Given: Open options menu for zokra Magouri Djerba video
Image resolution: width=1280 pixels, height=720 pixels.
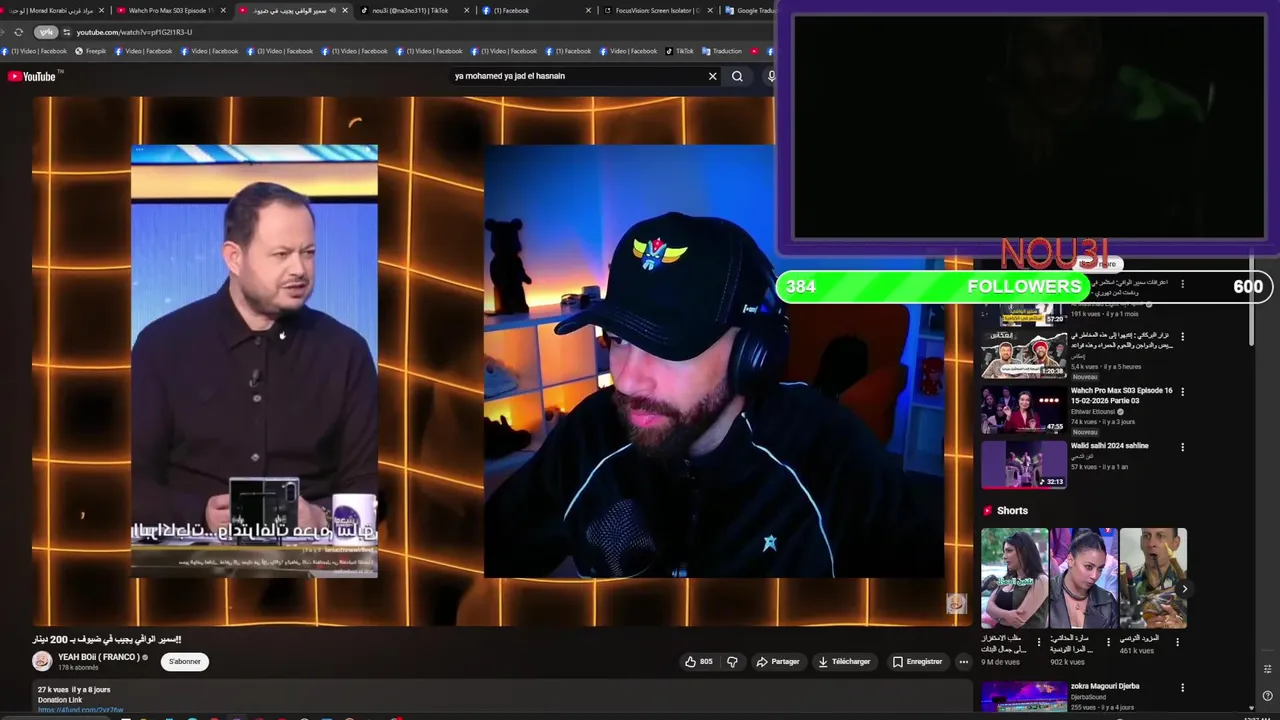Looking at the screenshot, I should 1182,688.
